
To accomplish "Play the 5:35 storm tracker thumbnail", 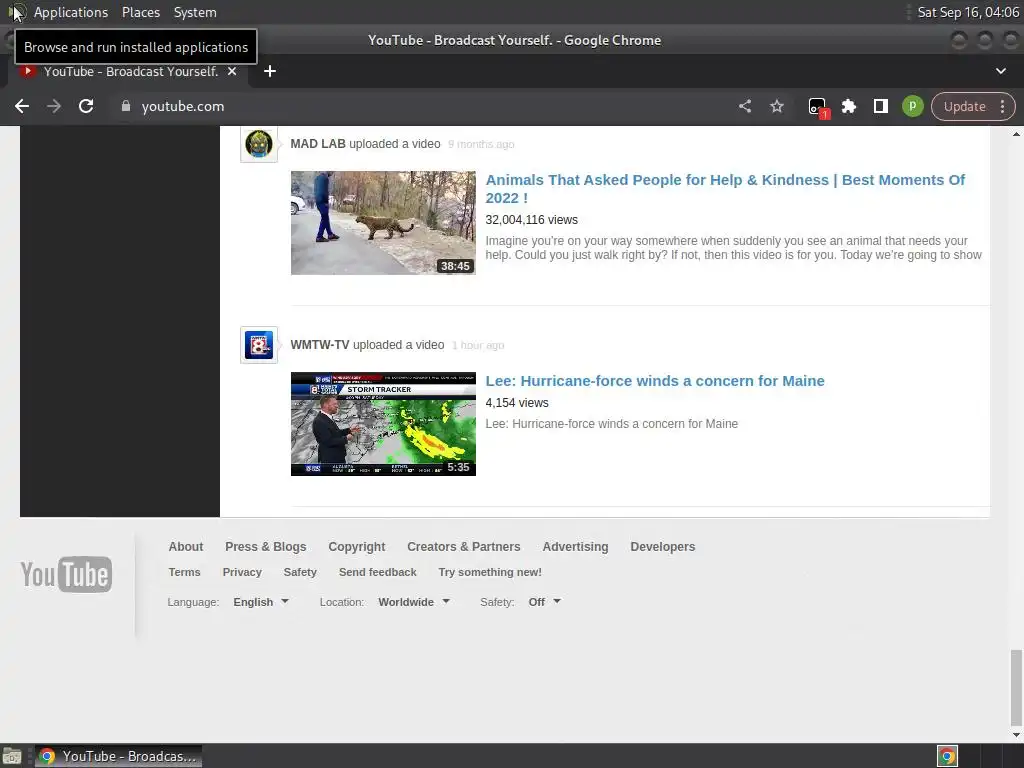I will 383,424.
